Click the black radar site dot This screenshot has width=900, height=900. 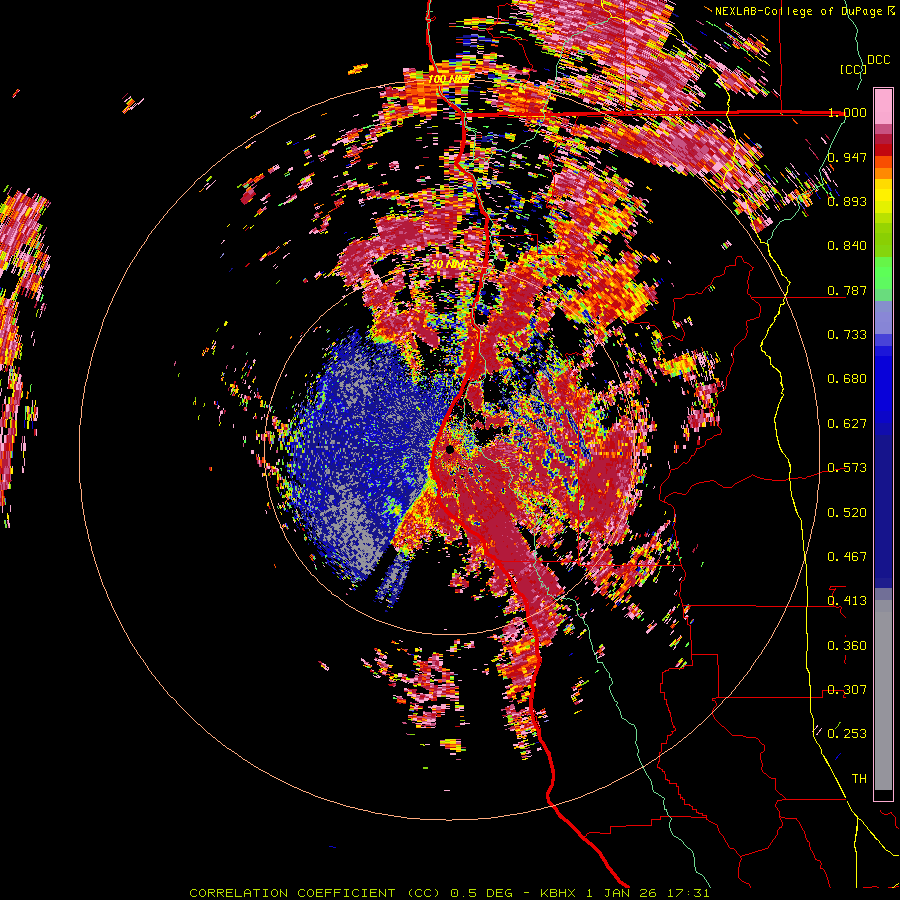point(450,449)
